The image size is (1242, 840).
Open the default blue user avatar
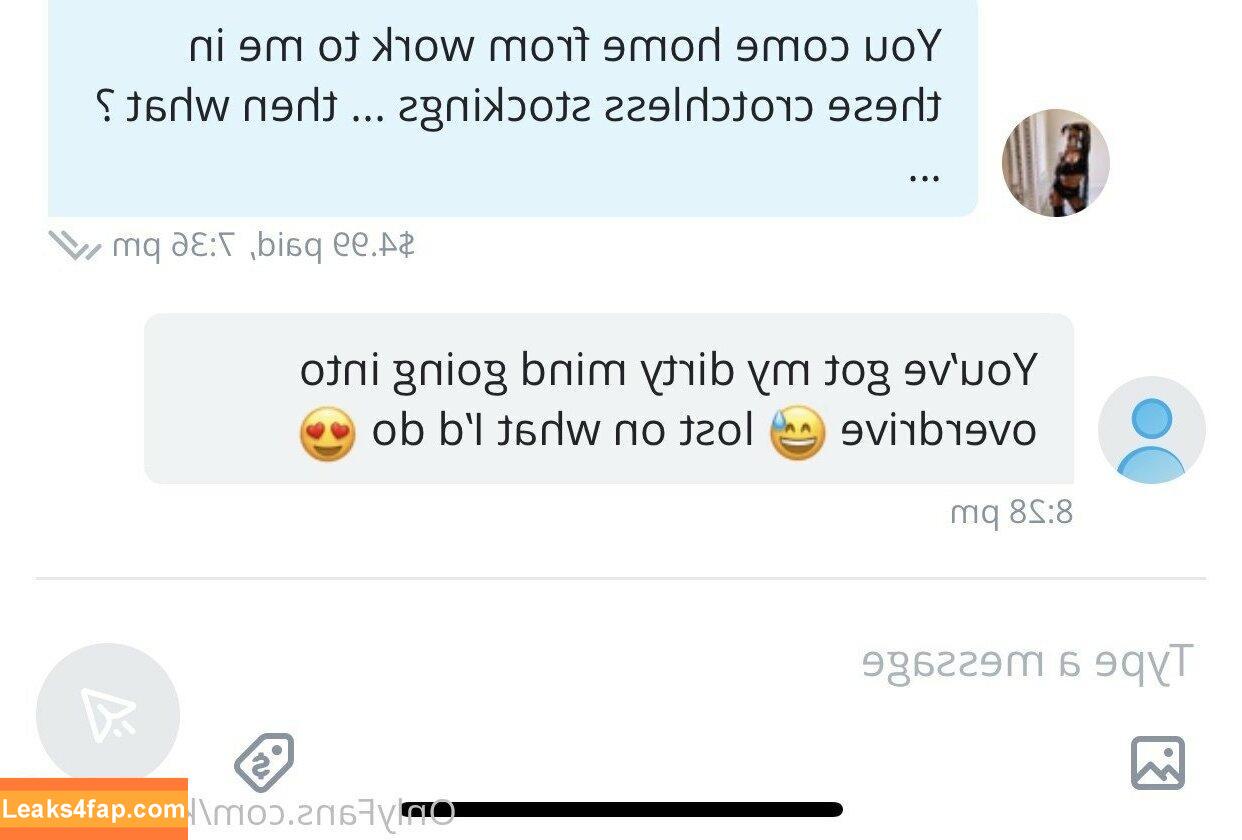click(1152, 430)
